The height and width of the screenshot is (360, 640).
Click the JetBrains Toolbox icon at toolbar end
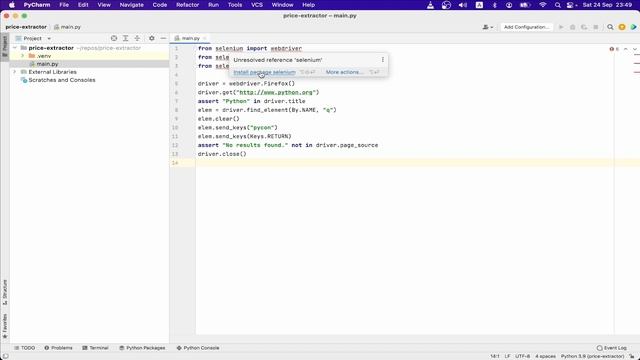(x=633, y=27)
